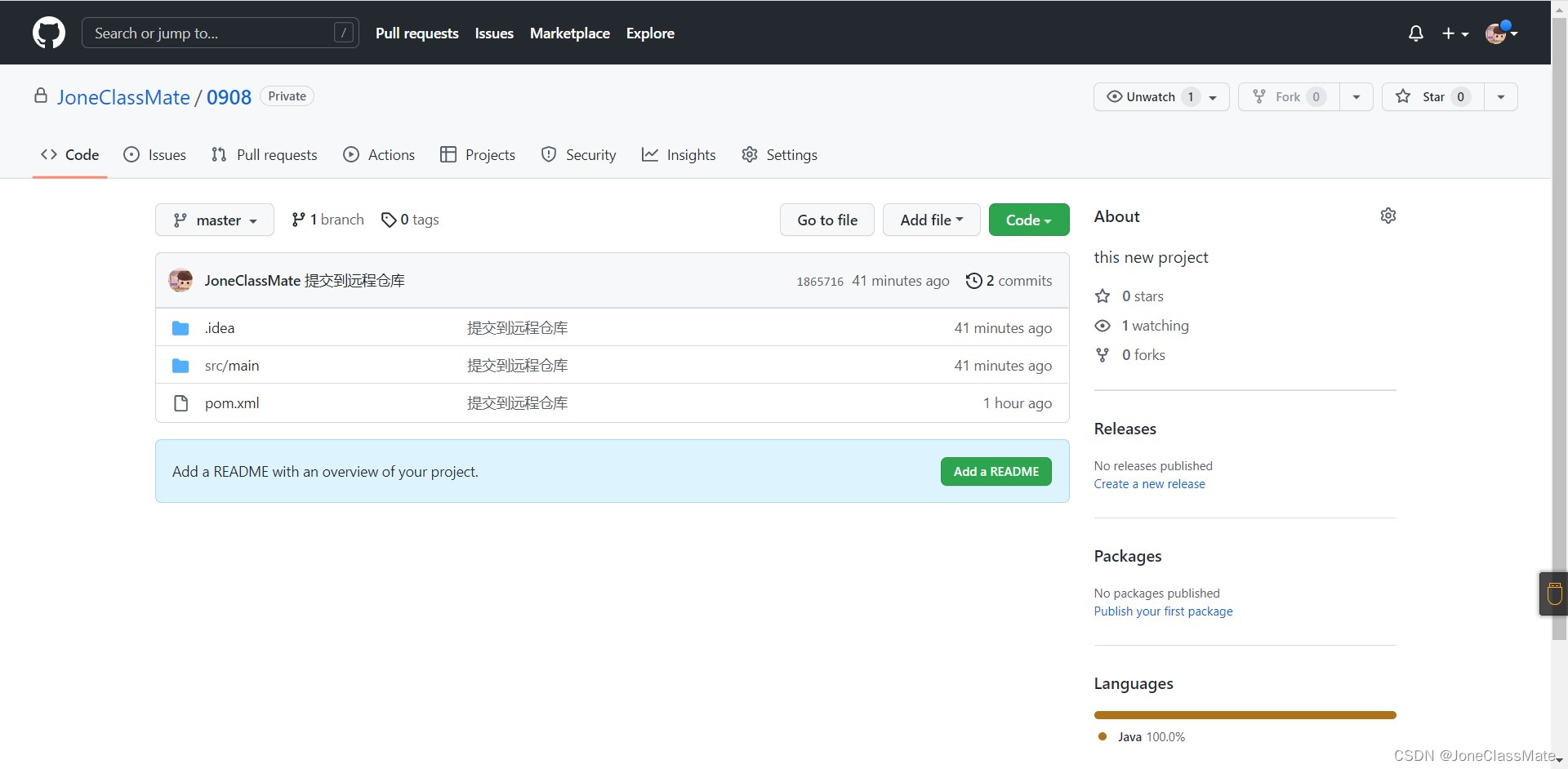Image resolution: width=1568 pixels, height=769 pixels.
Task: Open the user avatar menu
Action: pos(1501,33)
